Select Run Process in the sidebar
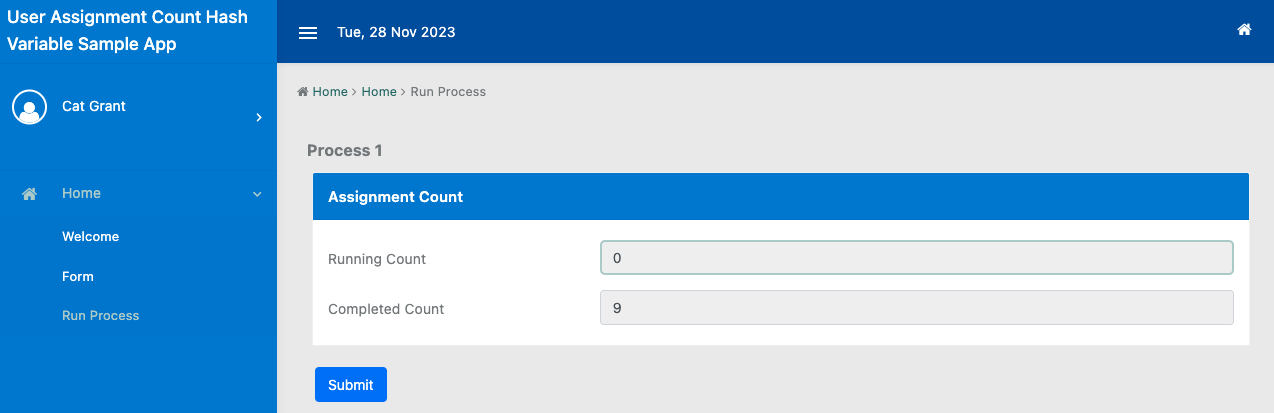 [x=100, y=315]
